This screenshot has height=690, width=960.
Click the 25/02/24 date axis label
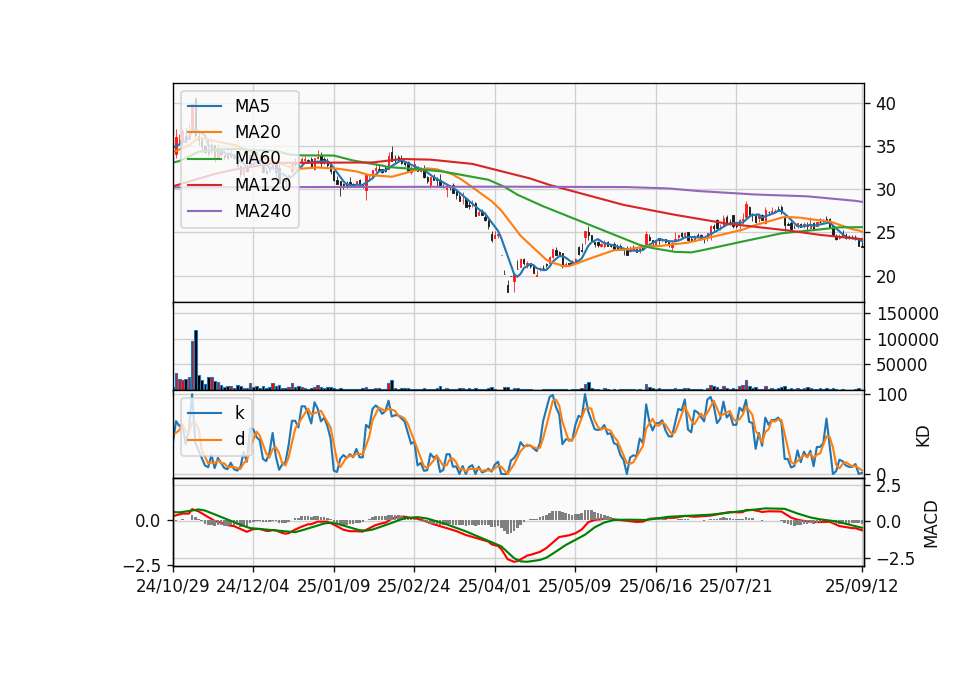[x=414, y=586]
